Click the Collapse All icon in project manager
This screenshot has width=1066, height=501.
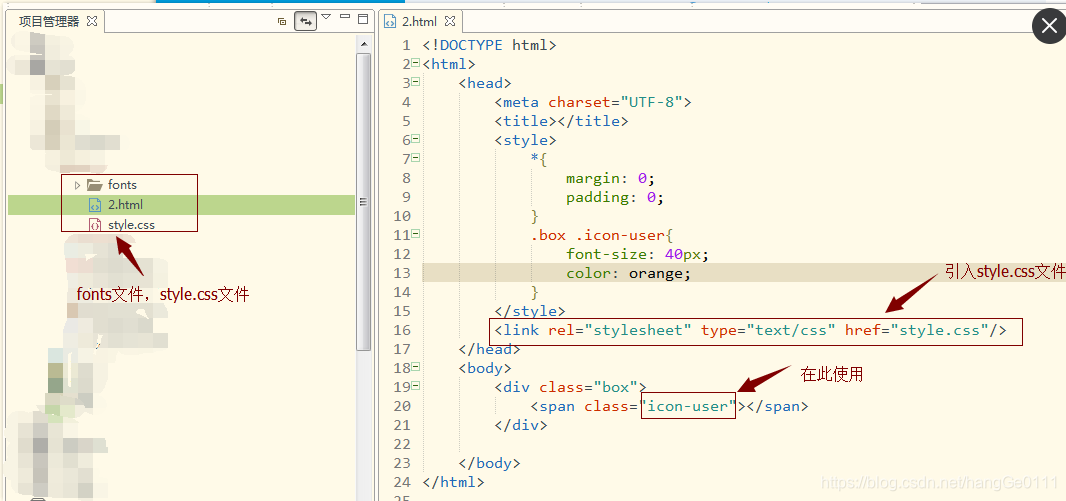click(x=282, y=21)
